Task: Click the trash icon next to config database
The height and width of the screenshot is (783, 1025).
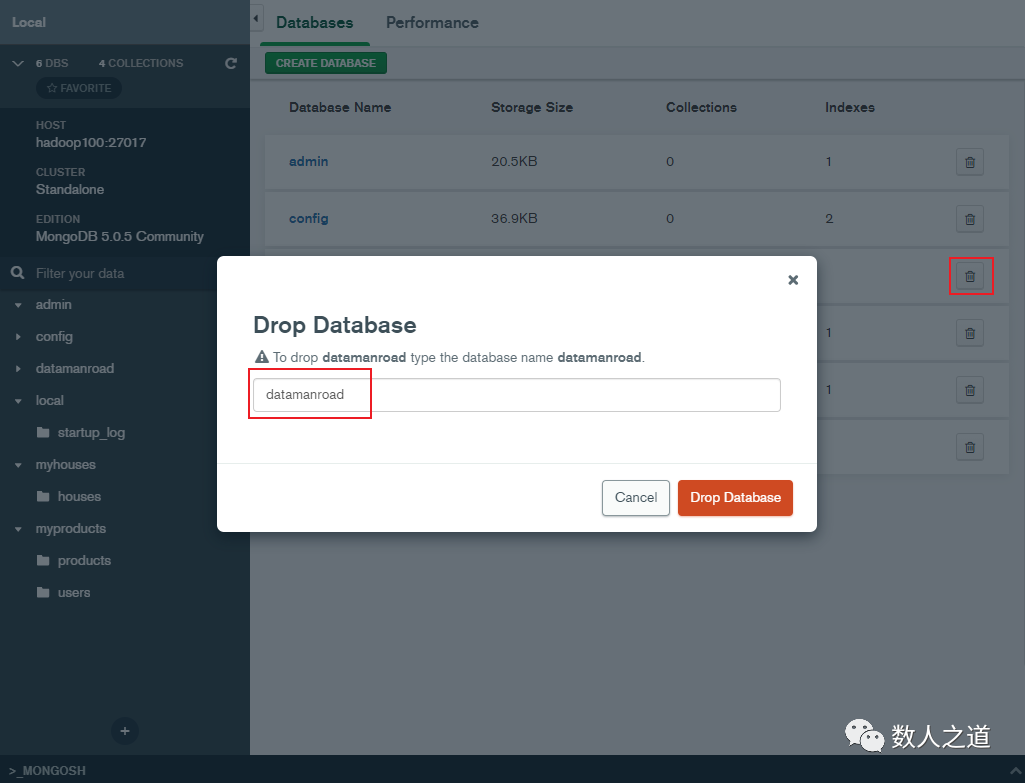Action: (969, 219)
